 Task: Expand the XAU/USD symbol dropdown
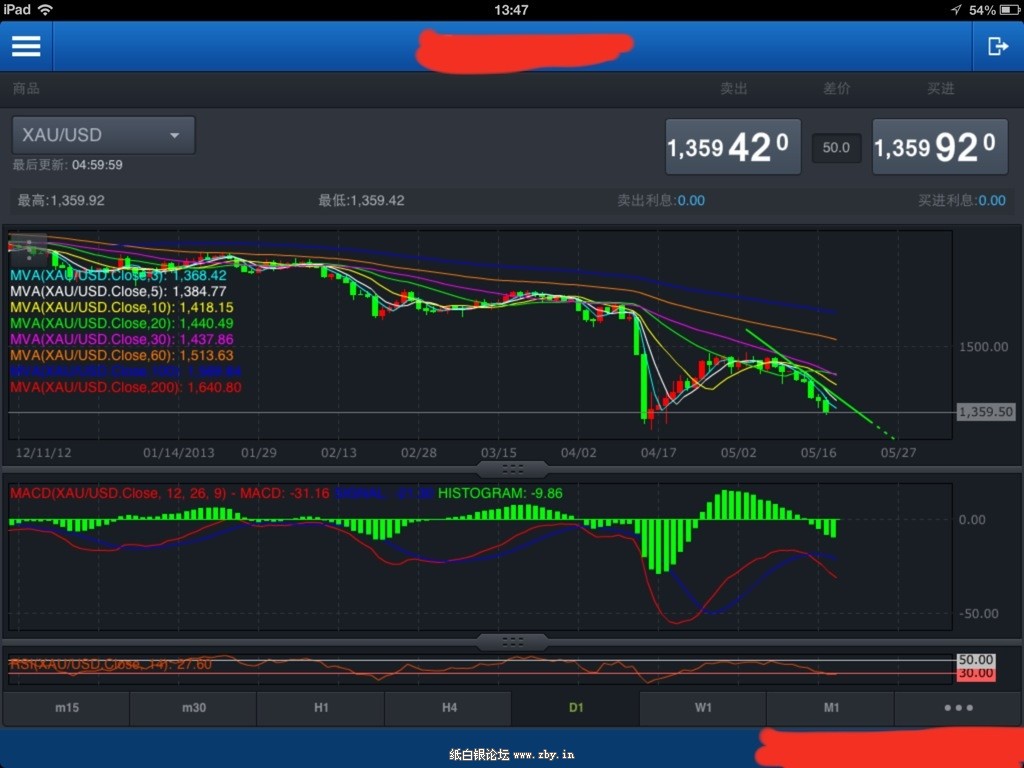(x=103, y=135)
